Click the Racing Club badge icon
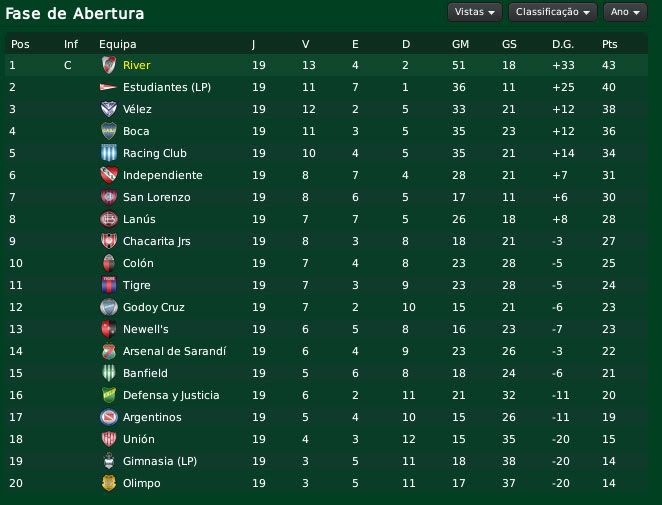Viewport: 662px width, 505px height. click(x=109, y=153)
